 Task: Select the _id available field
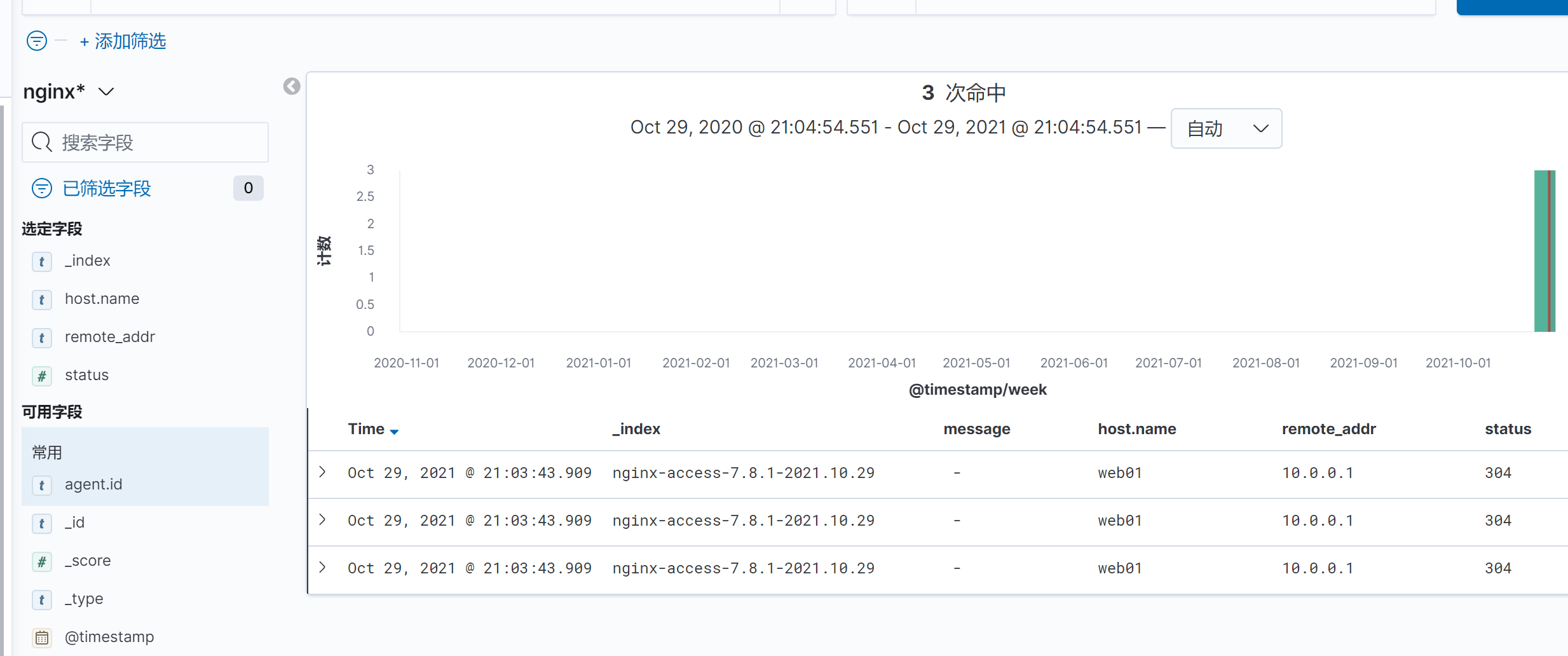click(74, 523)
